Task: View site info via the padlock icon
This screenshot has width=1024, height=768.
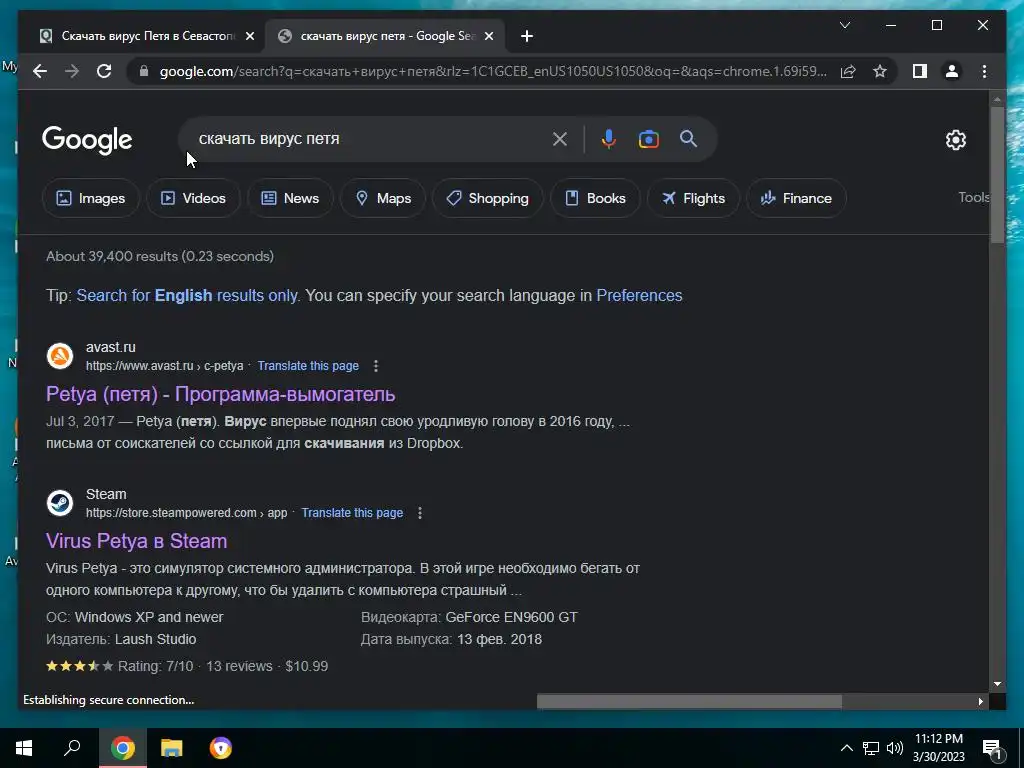Action: (144, 71)
